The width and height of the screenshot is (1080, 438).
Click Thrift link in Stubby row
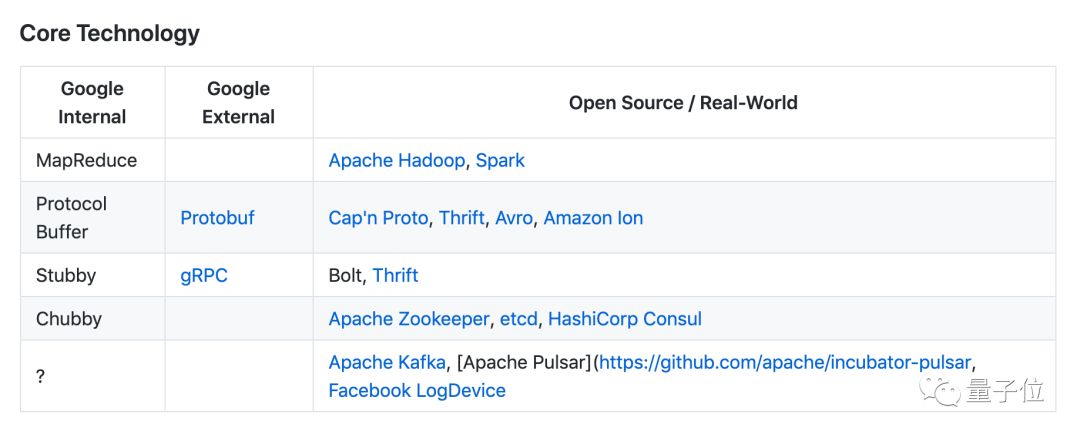395,276
